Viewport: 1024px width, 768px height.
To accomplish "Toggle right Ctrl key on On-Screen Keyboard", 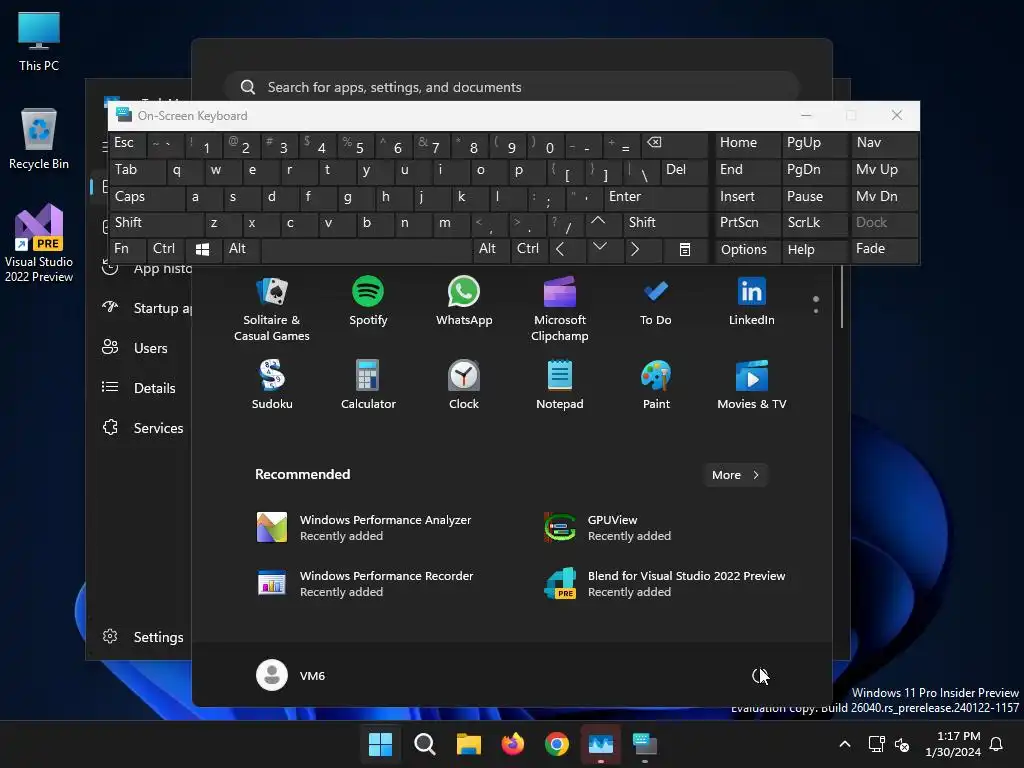I will point(528,249).
